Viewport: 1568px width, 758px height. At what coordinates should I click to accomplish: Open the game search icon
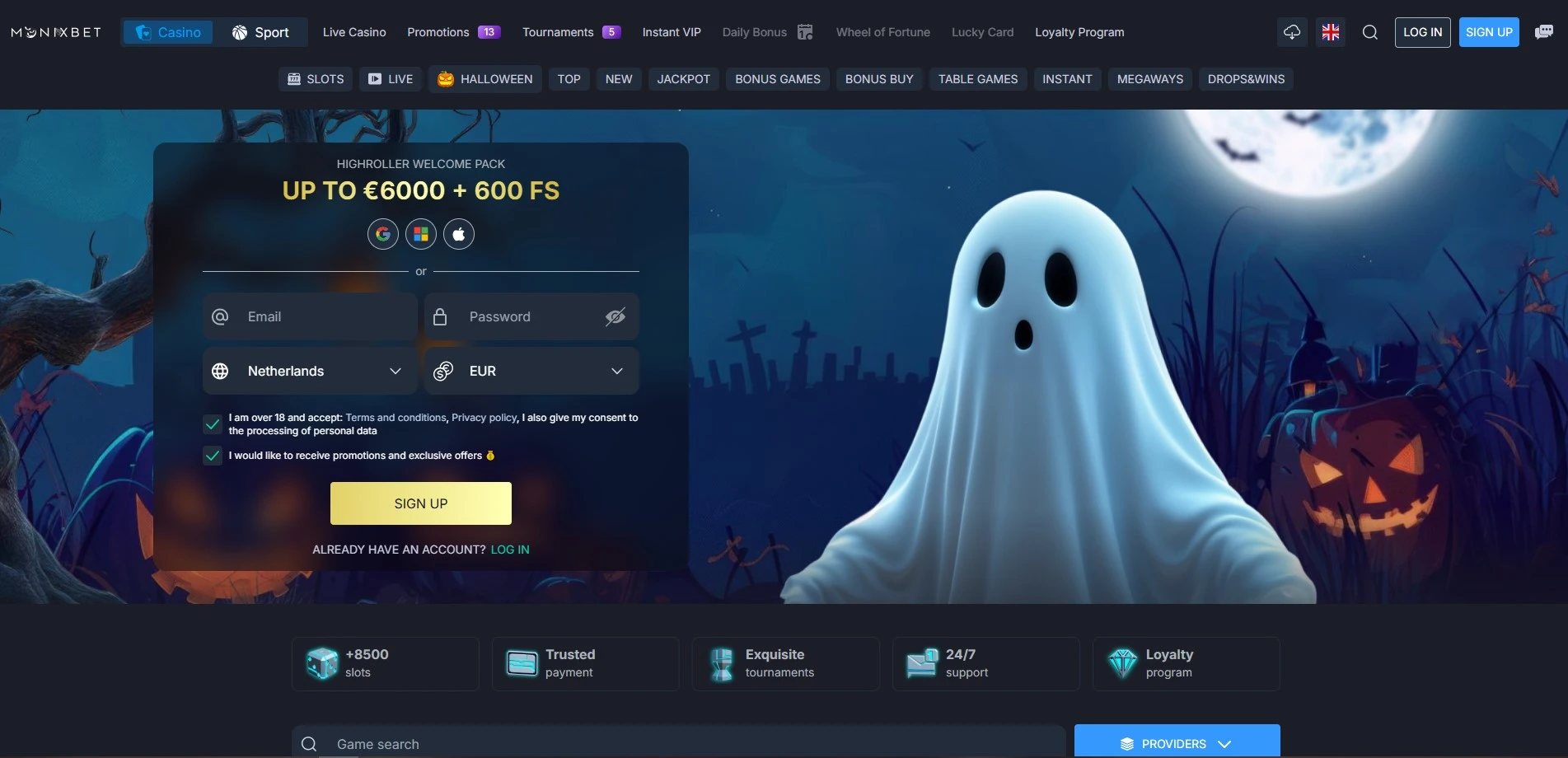(309, 743)
